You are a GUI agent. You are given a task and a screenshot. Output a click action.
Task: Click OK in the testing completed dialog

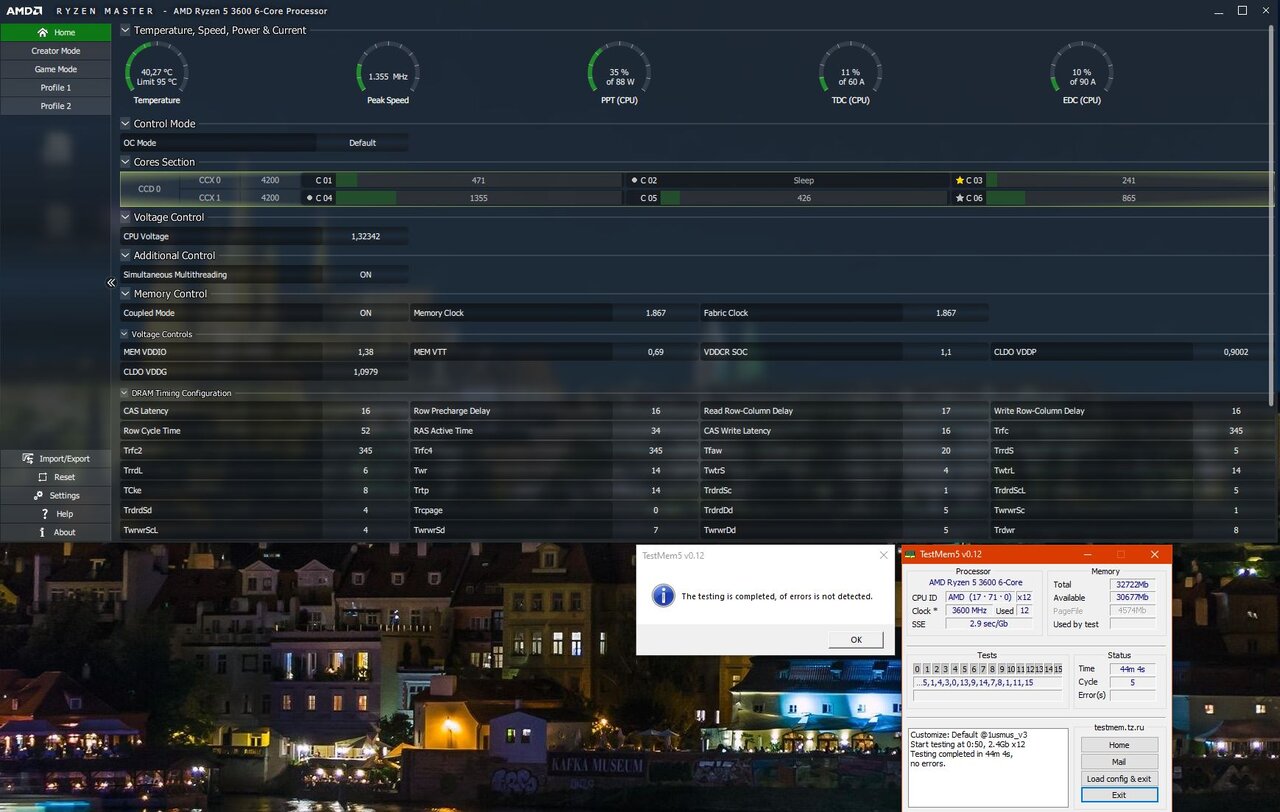(x=856, y=640)
